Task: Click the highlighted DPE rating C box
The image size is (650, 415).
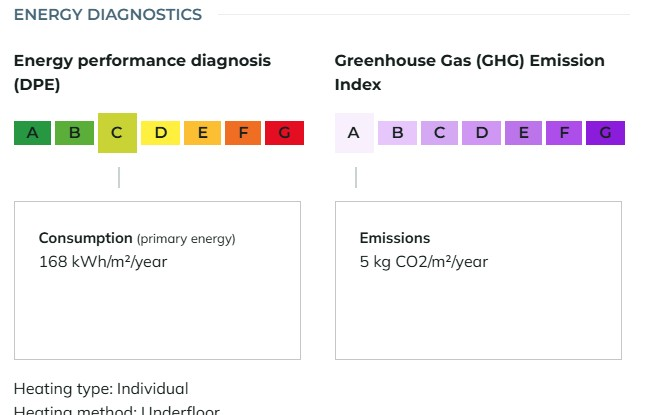Action: [117, 133]
